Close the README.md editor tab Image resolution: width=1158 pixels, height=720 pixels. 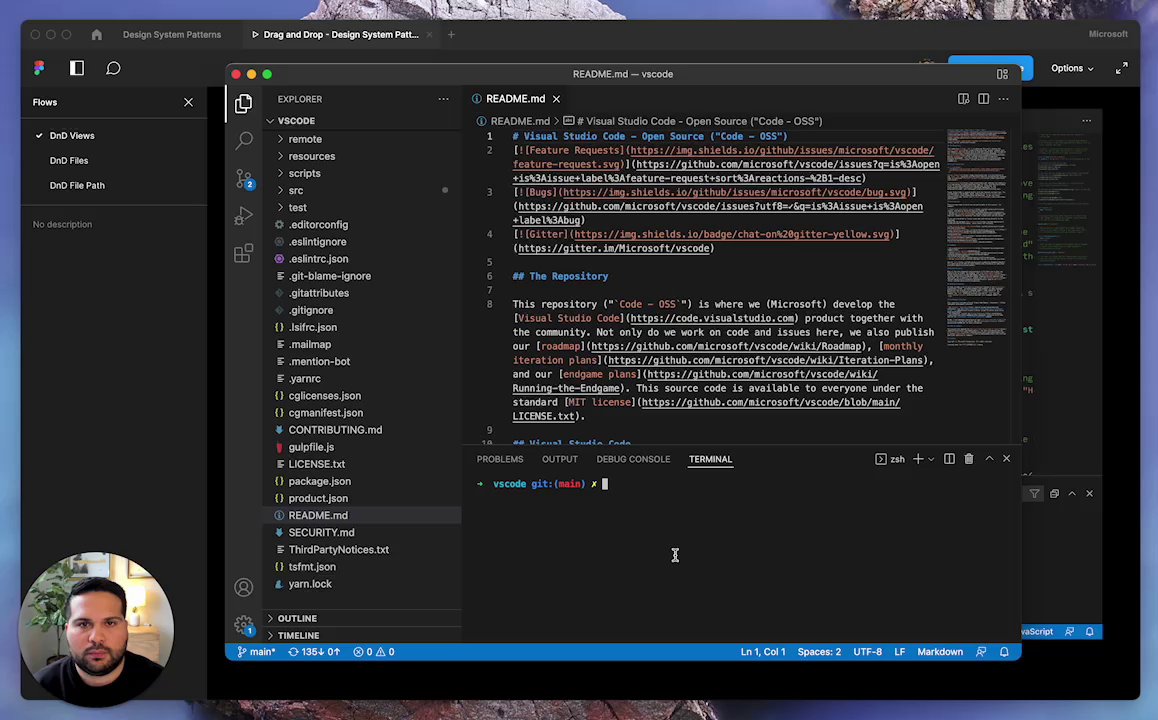click(x=556, y=99)
